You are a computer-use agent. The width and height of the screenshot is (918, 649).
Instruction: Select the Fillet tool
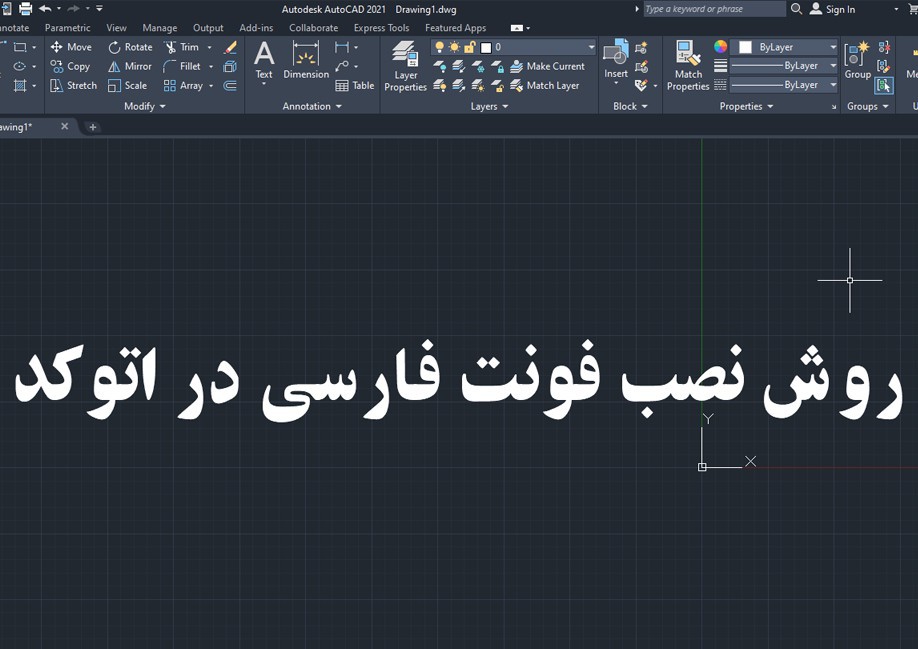tap(182, 66)
